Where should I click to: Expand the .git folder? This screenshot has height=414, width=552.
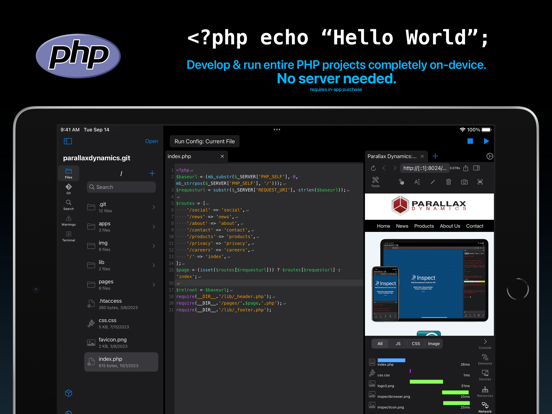121,207
